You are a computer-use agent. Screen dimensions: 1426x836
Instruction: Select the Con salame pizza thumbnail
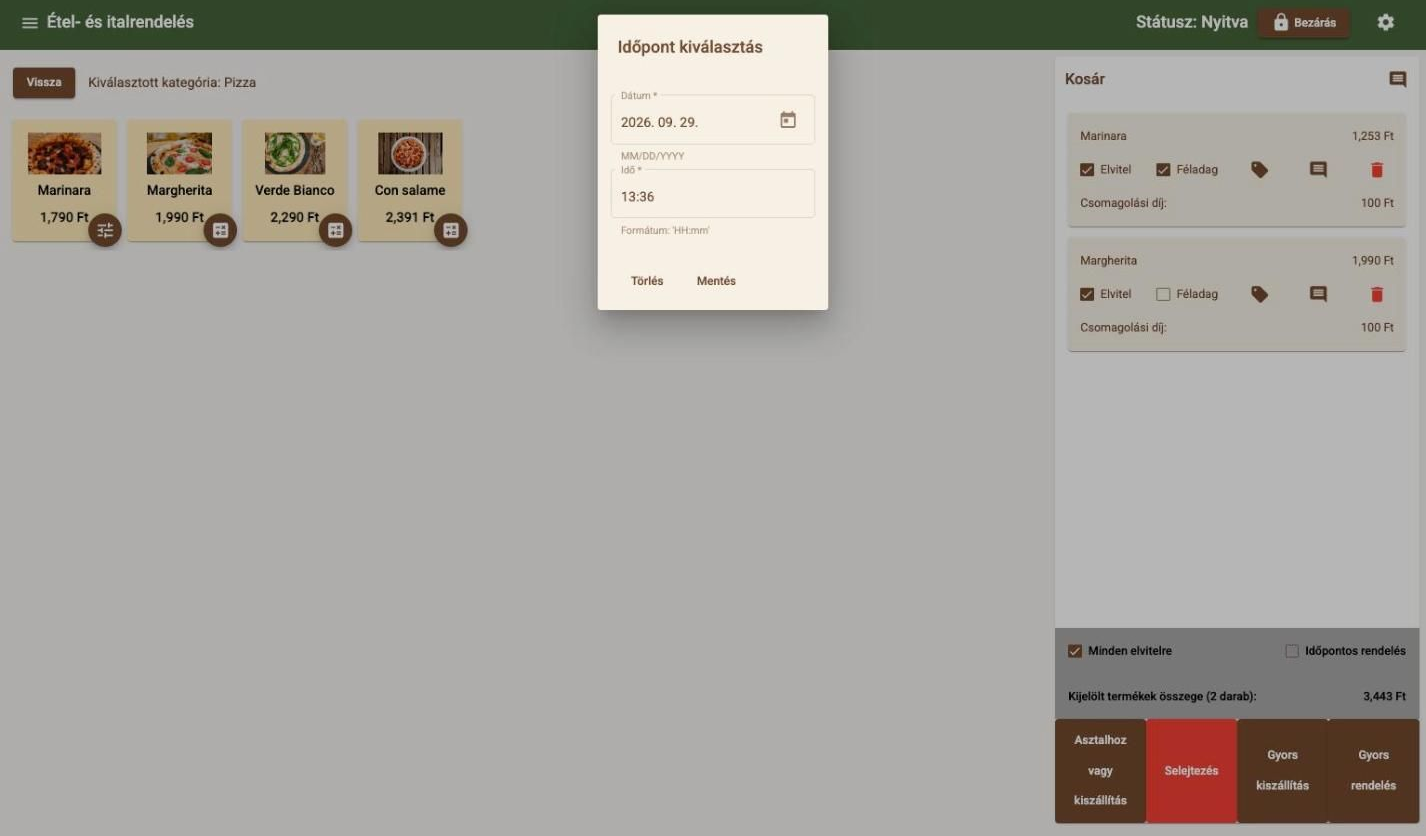coord(410,153)
